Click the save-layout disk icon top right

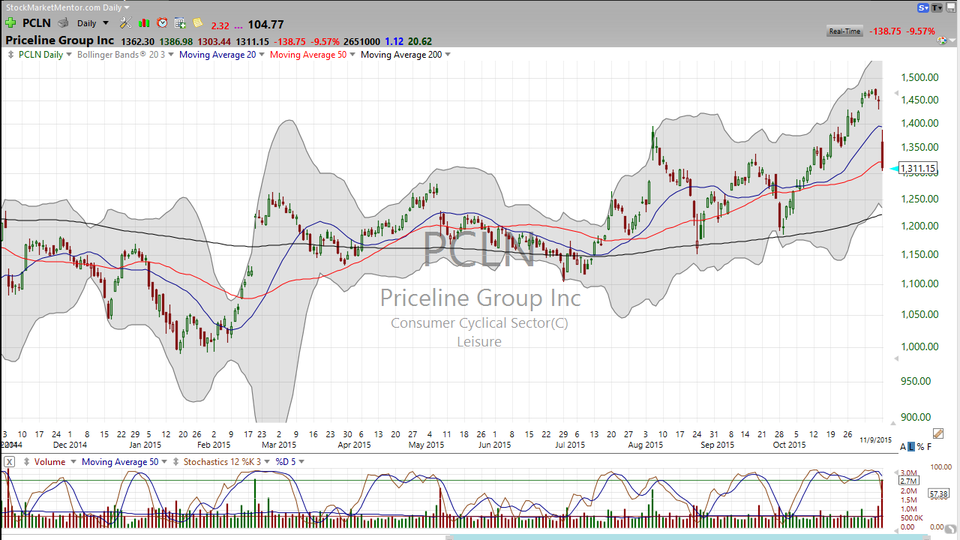pyautogui.click(x=951, y=8)
